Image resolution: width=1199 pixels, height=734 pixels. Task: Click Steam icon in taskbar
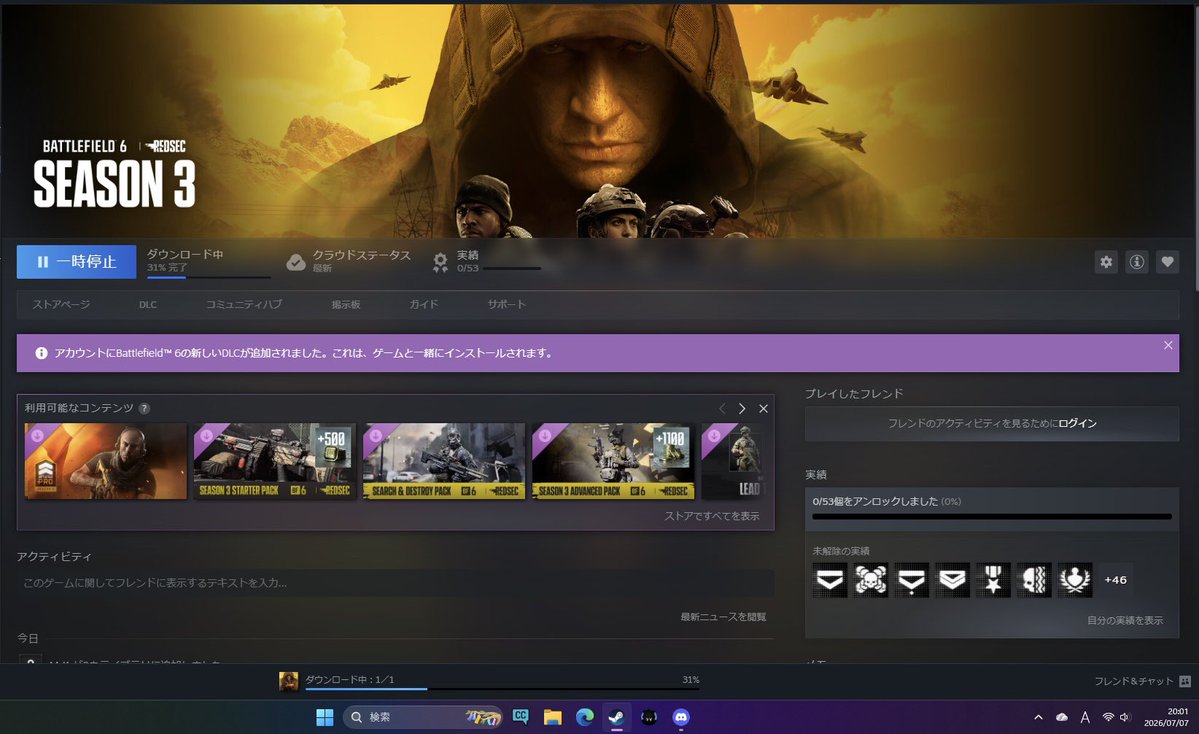coord(616,717)
